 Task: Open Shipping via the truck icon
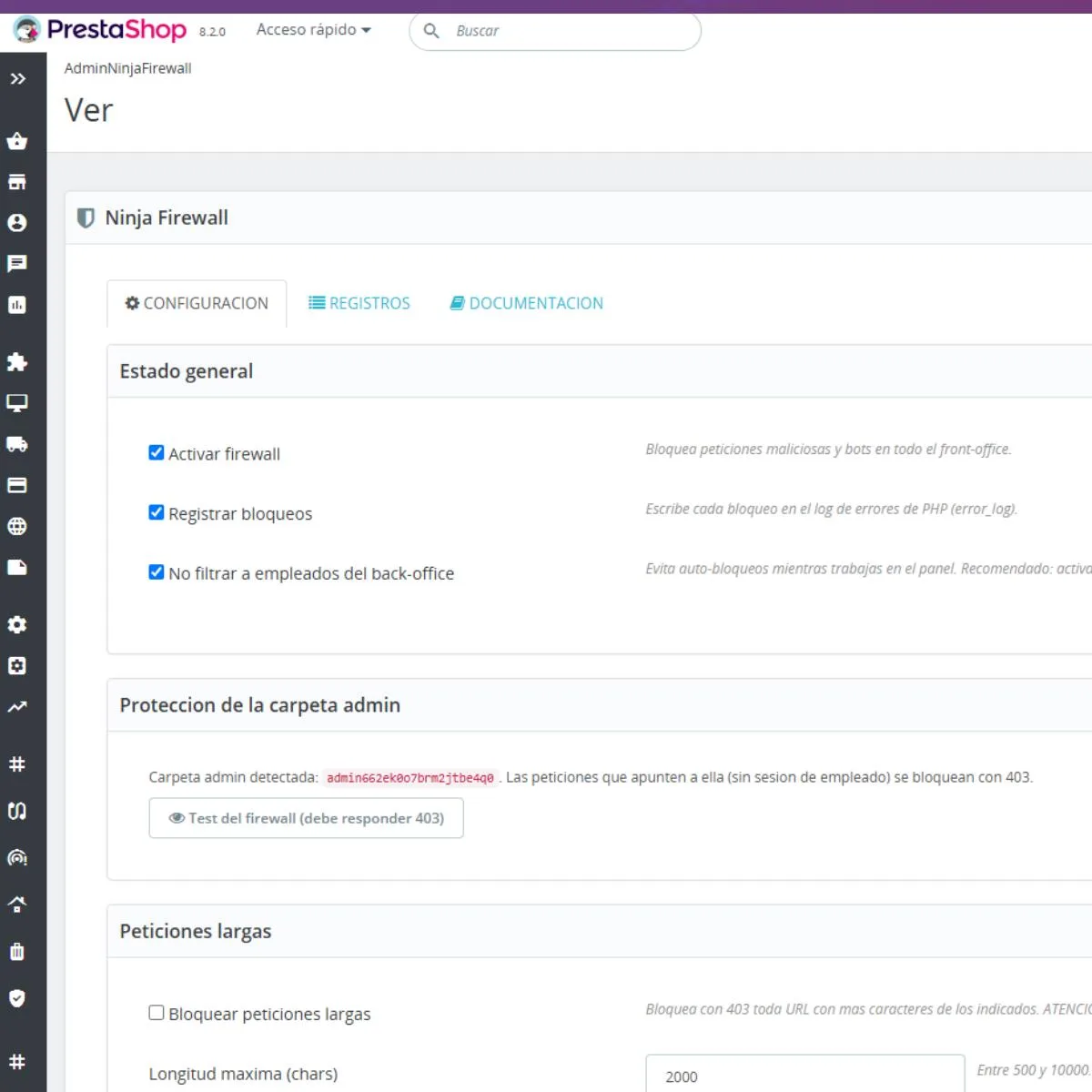pos(17,444)
